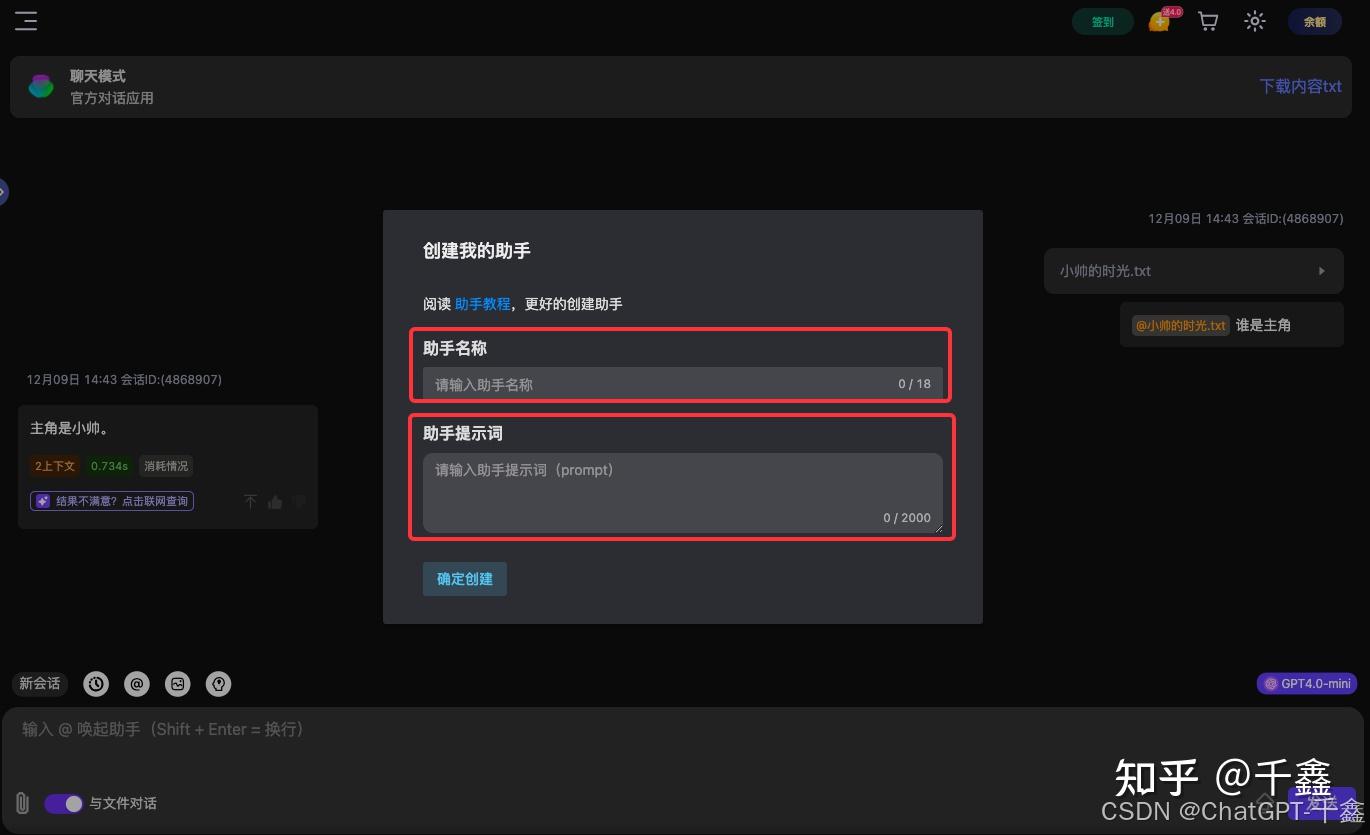Give a thumbs up to the response
Viewport: 1370px width, 835px height.
275,501
